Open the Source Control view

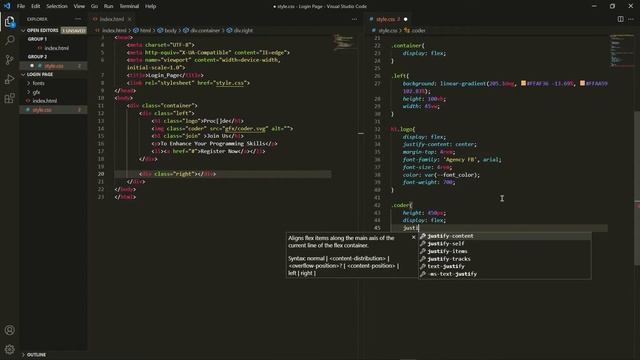9,60
